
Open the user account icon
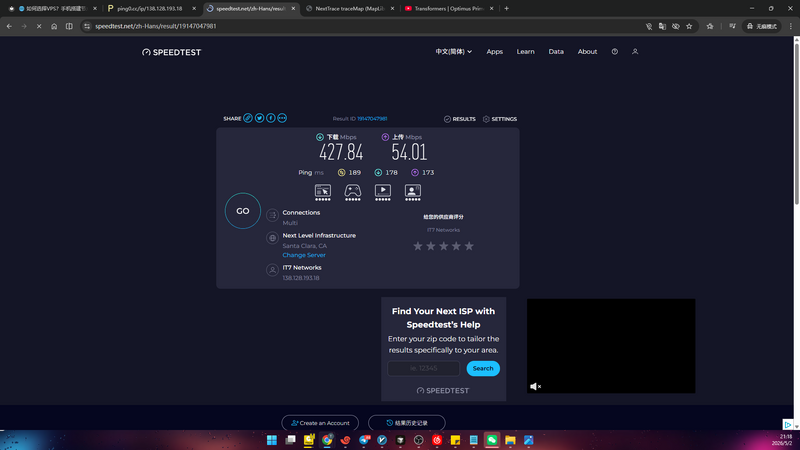point(635,52)
